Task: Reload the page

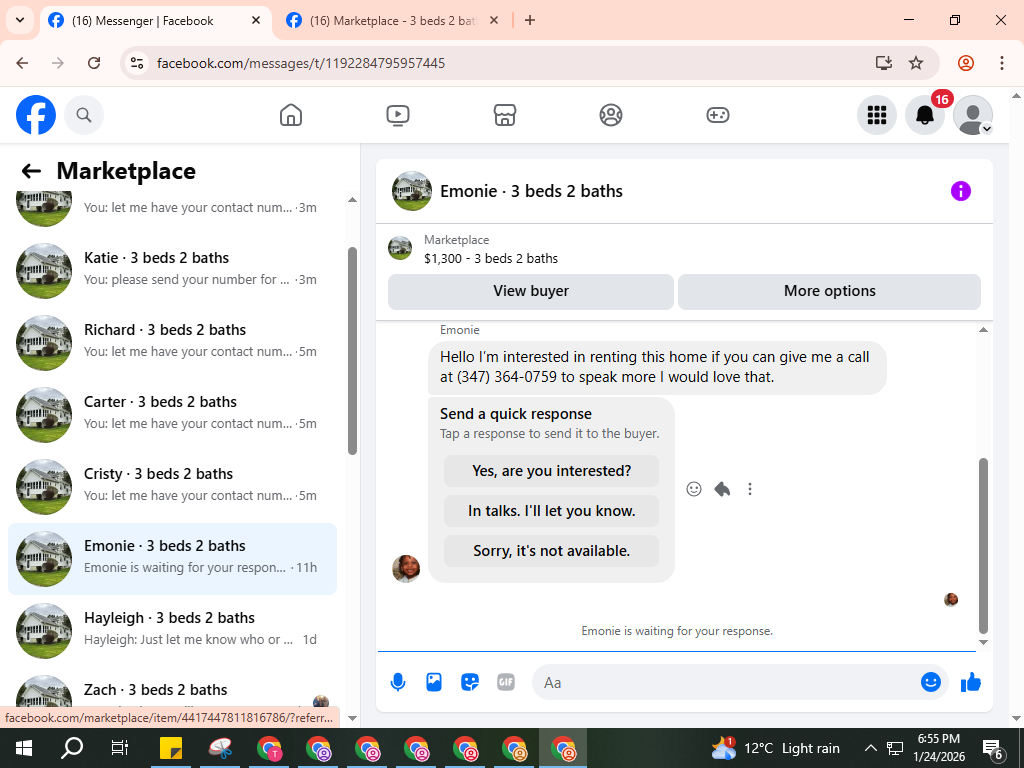Action: [x=94, y=63]
